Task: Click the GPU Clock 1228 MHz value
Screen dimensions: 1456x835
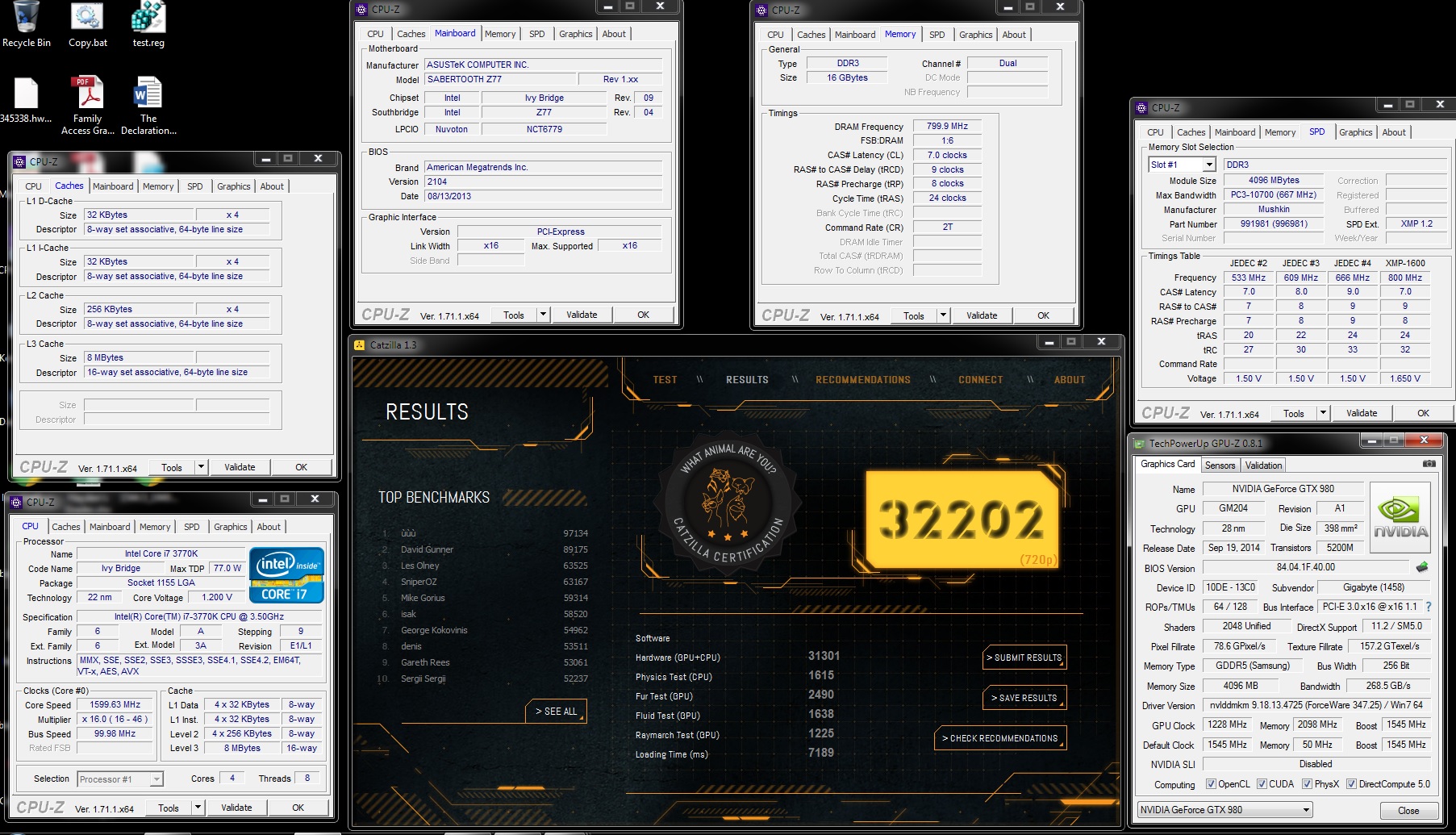Action: click(1227, 724)
